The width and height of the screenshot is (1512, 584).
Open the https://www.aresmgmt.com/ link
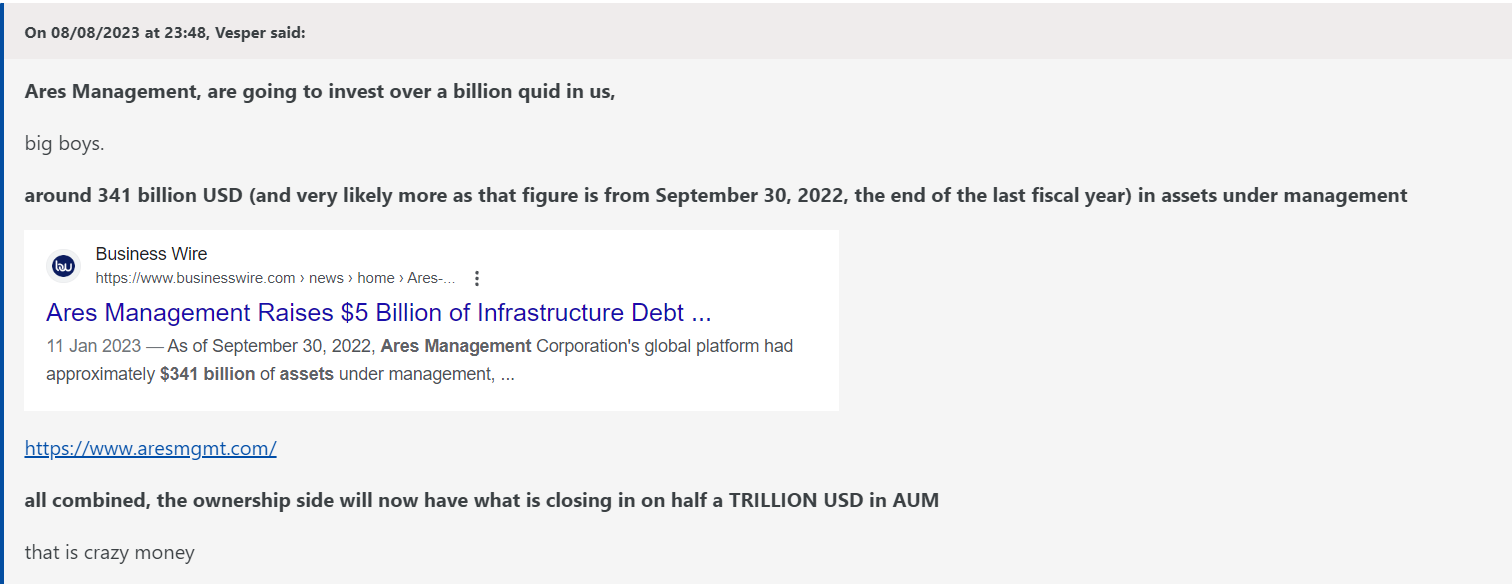pyautogui.click(x=150, y=448)
